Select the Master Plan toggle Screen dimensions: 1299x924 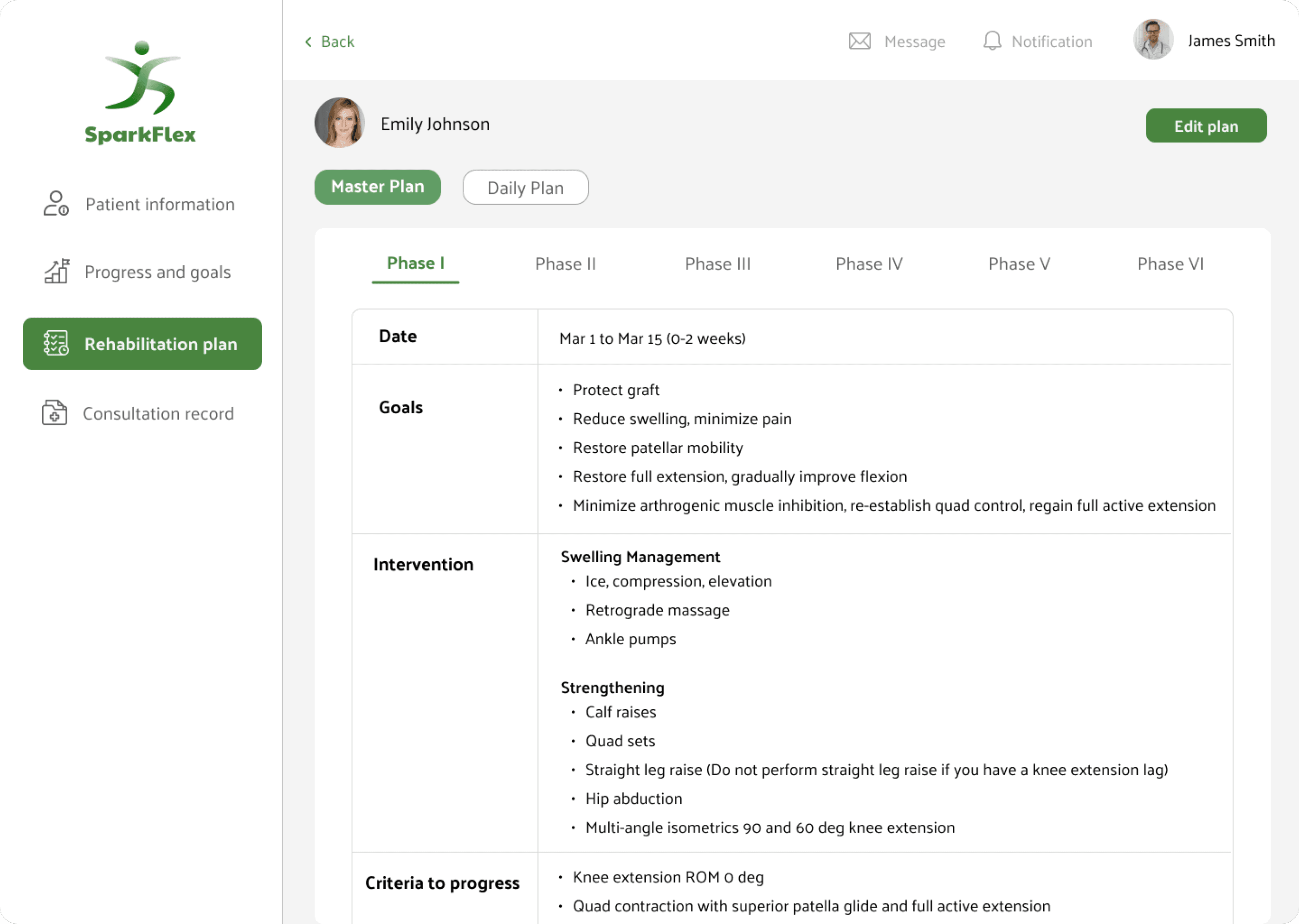(x=377, y=186)
